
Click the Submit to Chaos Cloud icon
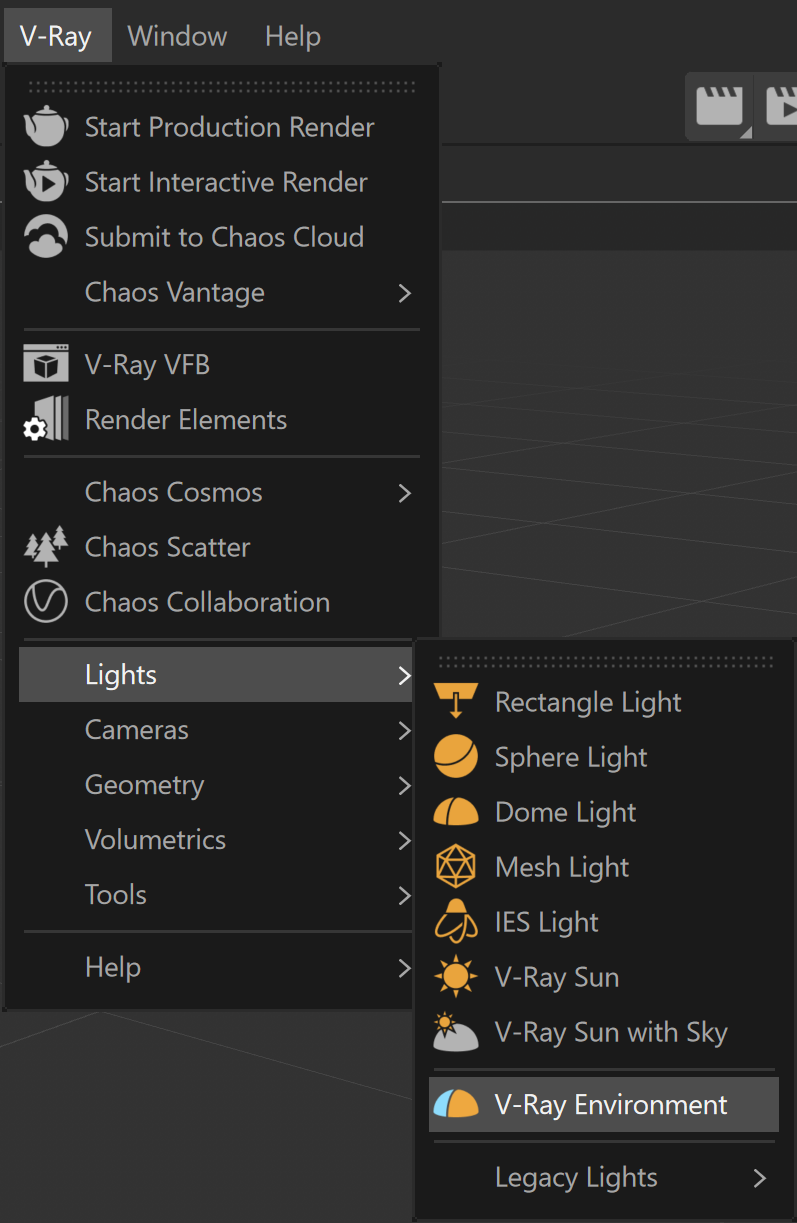(x=46, y=237)
